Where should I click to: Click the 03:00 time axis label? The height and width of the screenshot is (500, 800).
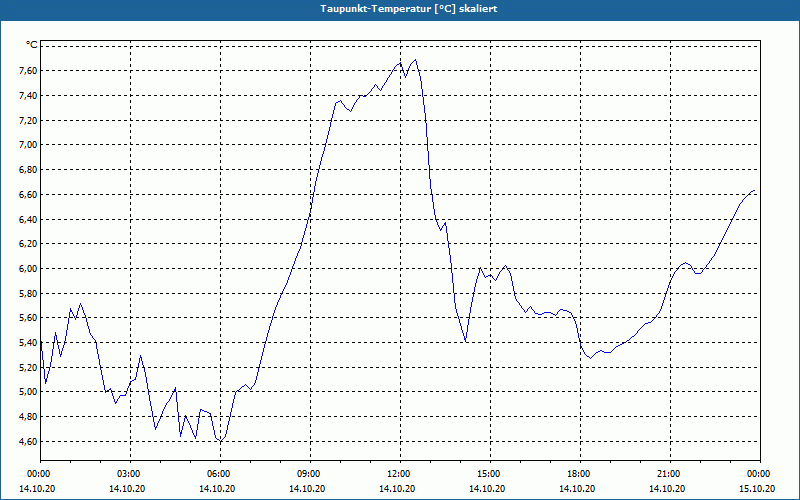coord(131,474)
